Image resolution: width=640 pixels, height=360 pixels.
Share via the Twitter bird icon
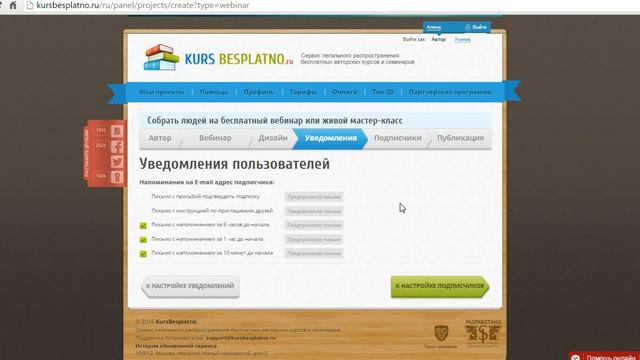tap(117, 162)
